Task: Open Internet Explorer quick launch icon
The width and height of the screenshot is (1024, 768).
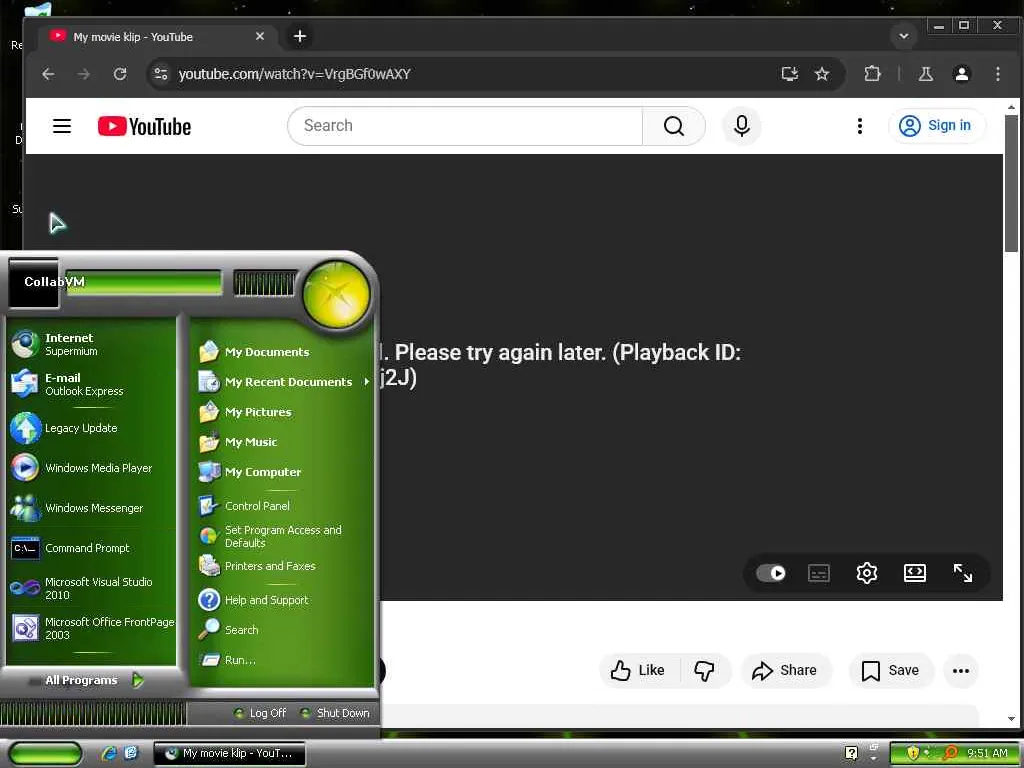Action: point(109,754)
